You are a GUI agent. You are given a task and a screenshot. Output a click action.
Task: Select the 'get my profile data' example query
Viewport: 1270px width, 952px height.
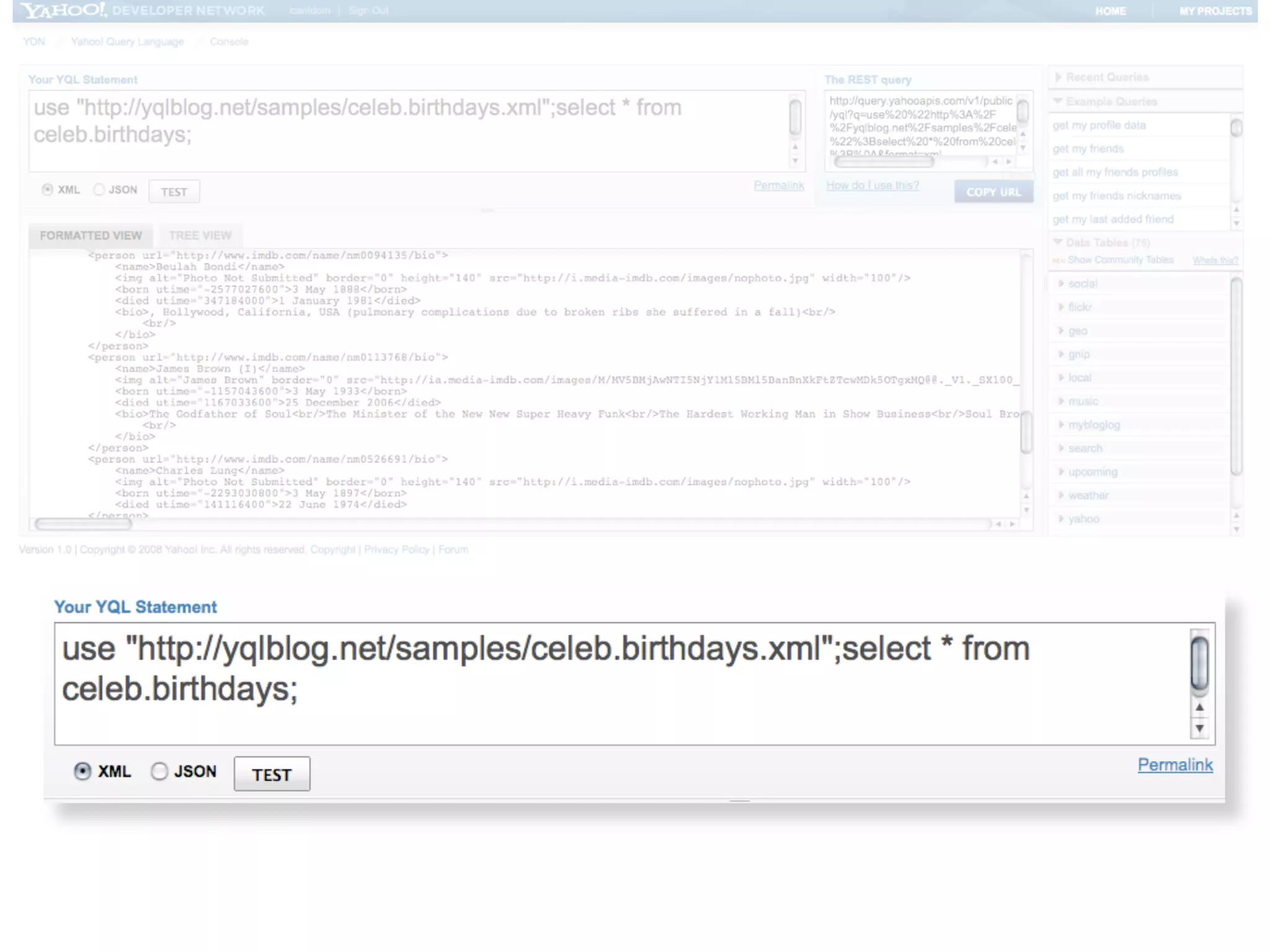coord(1099,125)
